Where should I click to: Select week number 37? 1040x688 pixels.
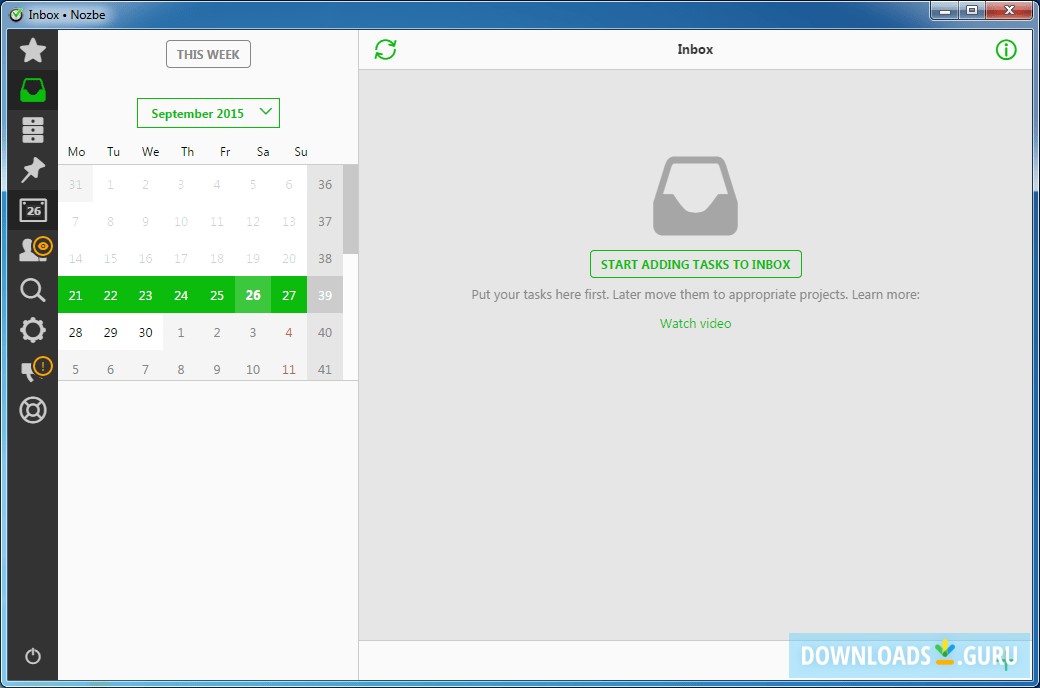[x=325, y=222]
